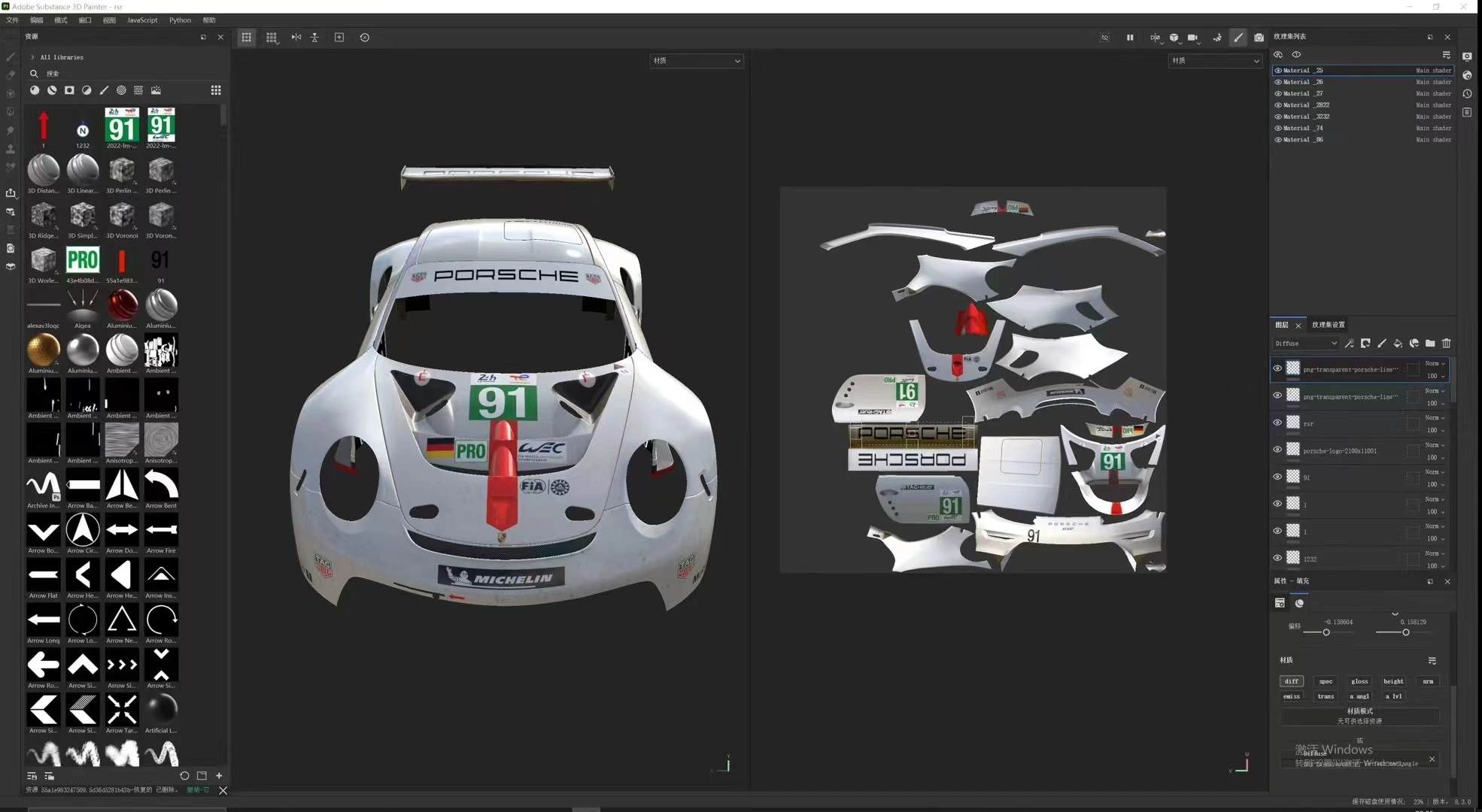Open left viewport material mode dropdown
Screen dimensions: 1482x812
pyautogui.click(x=696, y=61)
